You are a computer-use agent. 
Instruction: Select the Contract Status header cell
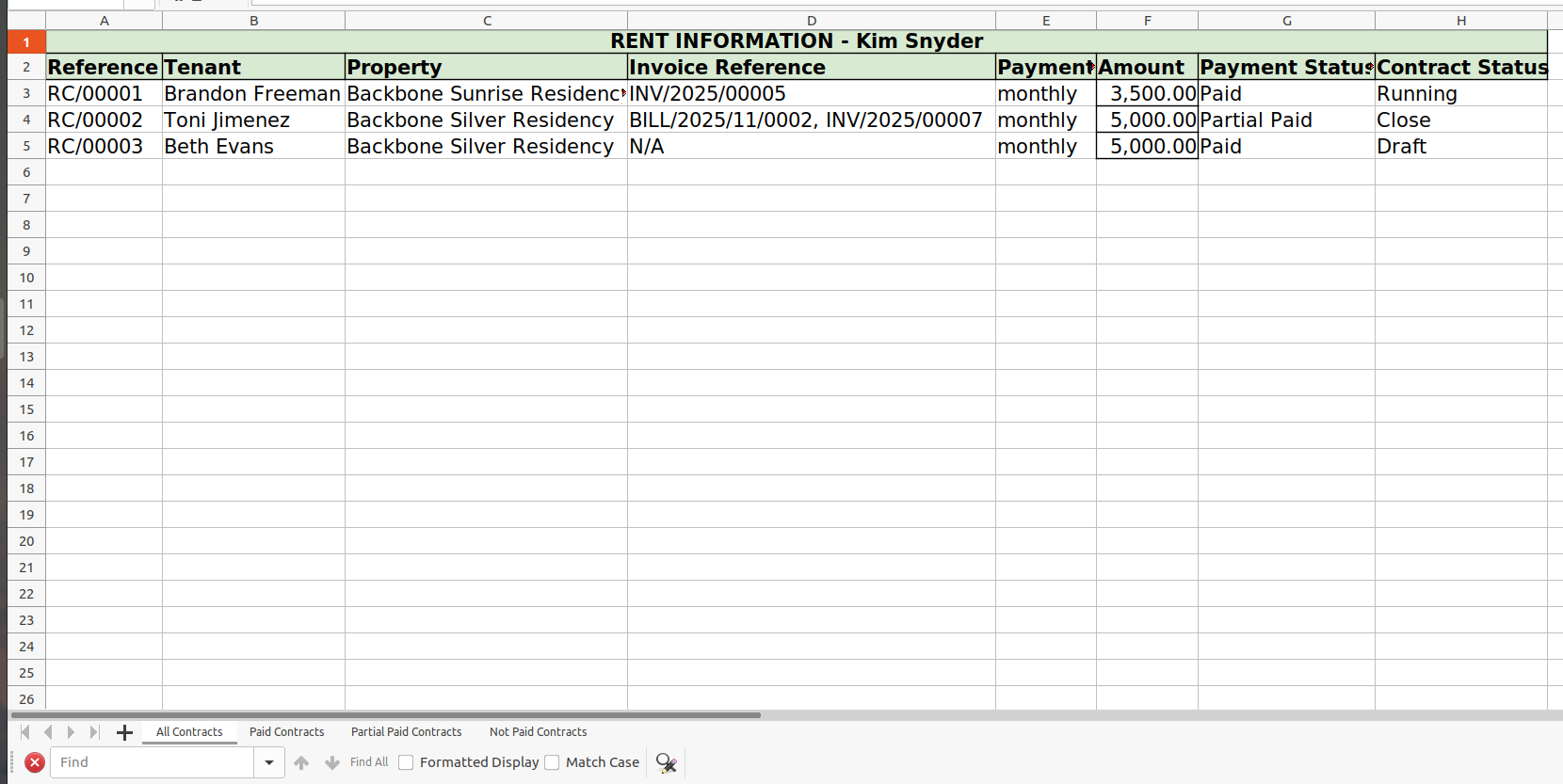point(1461,67)
